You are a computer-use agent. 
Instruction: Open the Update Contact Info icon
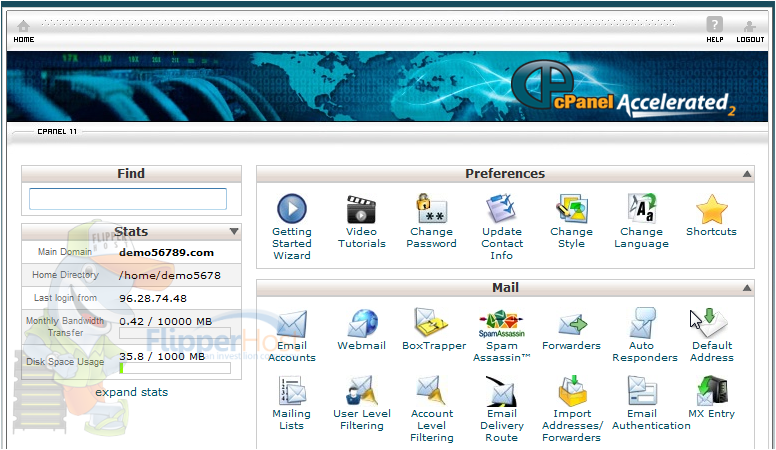tap(501, 208)
